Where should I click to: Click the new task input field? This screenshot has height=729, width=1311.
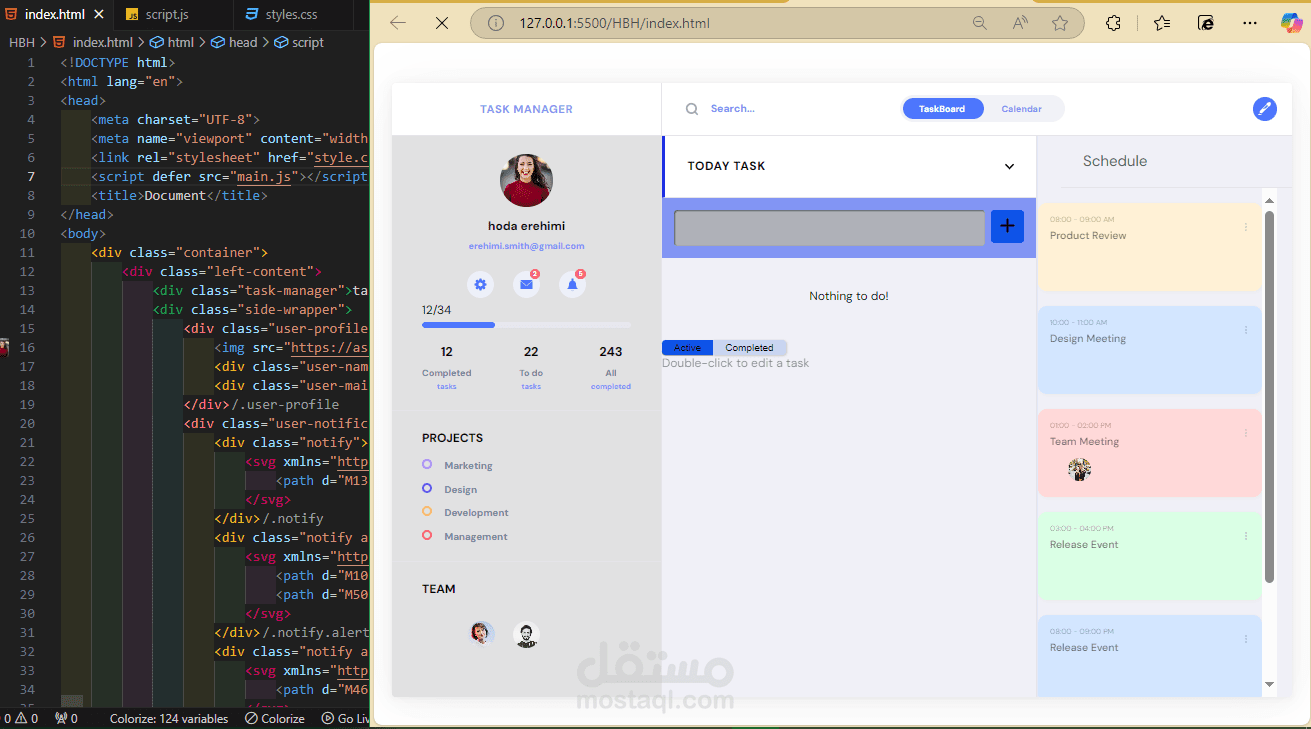click(x=830, y=228)
